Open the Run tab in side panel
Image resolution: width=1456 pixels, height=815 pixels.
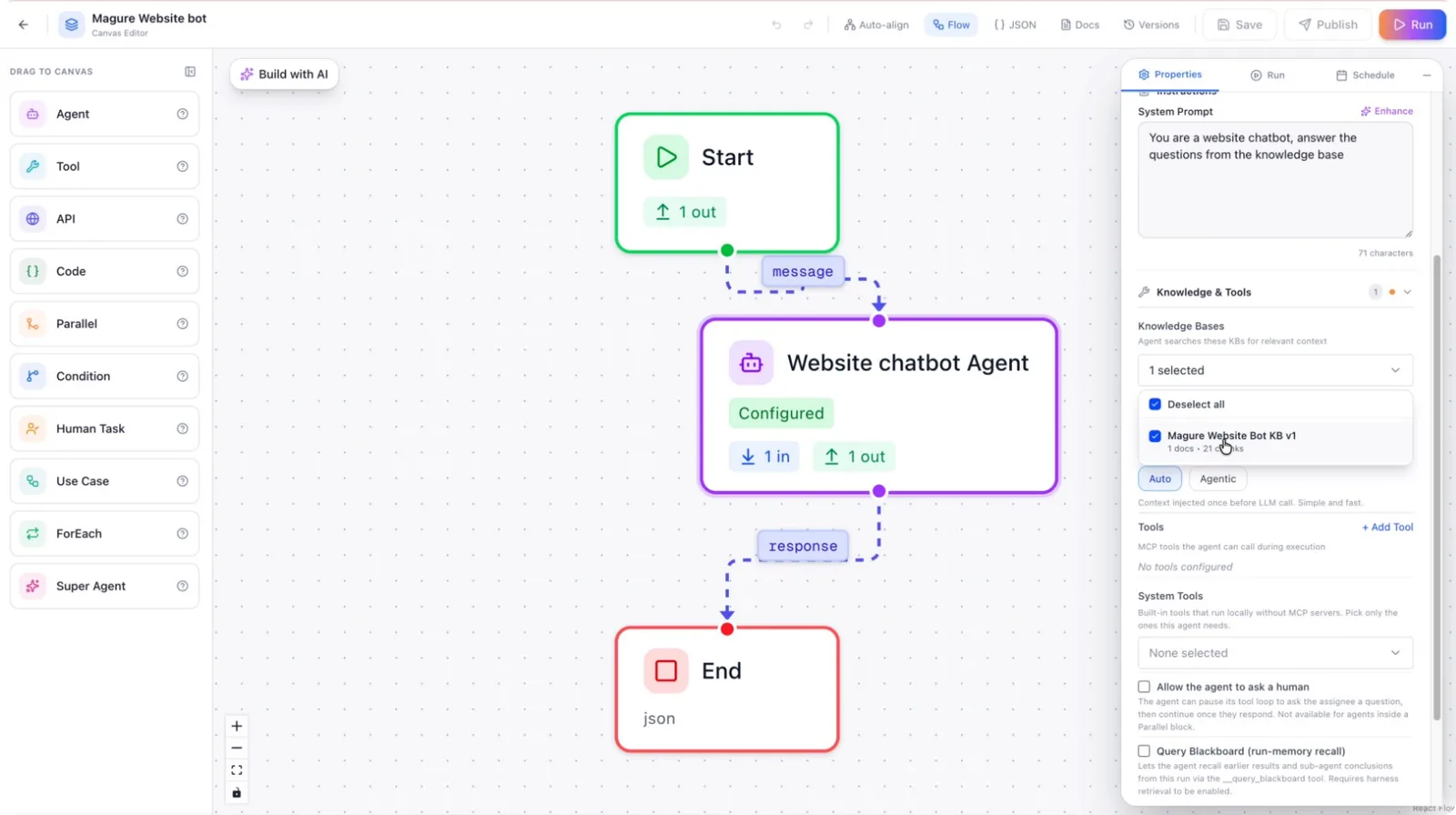pyautogui.click(x=1268, y=75)
